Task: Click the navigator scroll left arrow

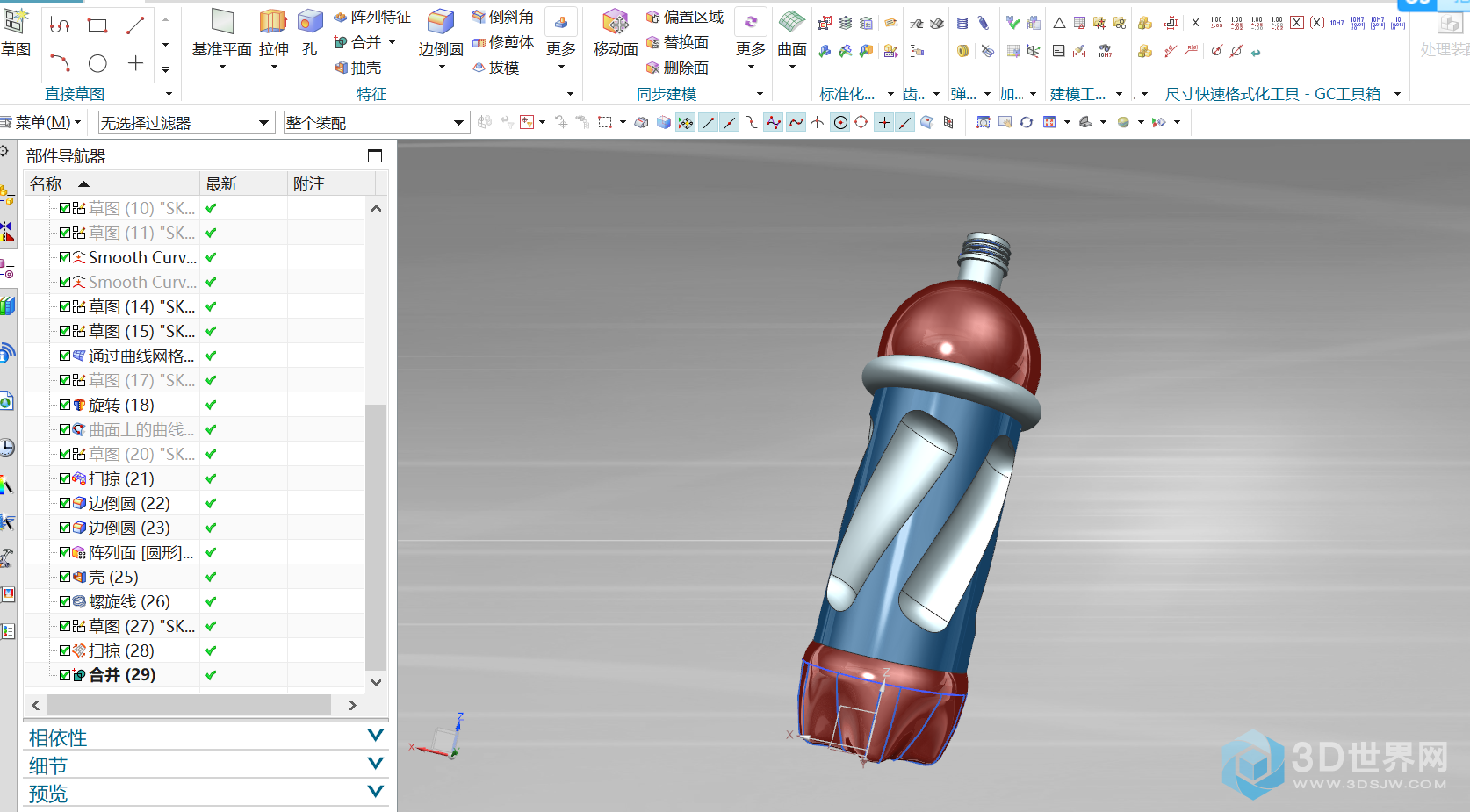Action: [36, 705]
